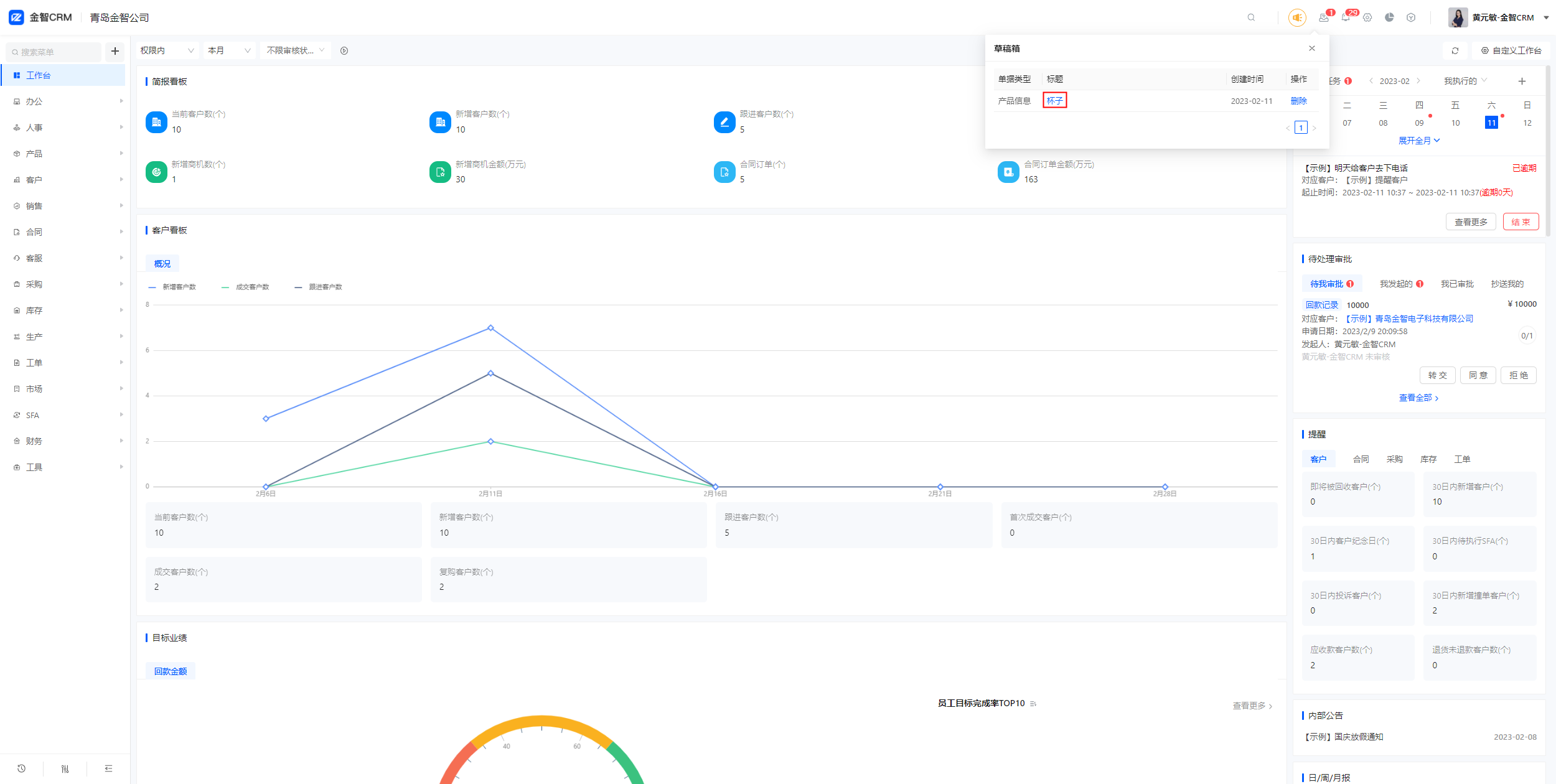
Task: Open the drafts inbox icon with badge 1
Action: coord(1324,17)
